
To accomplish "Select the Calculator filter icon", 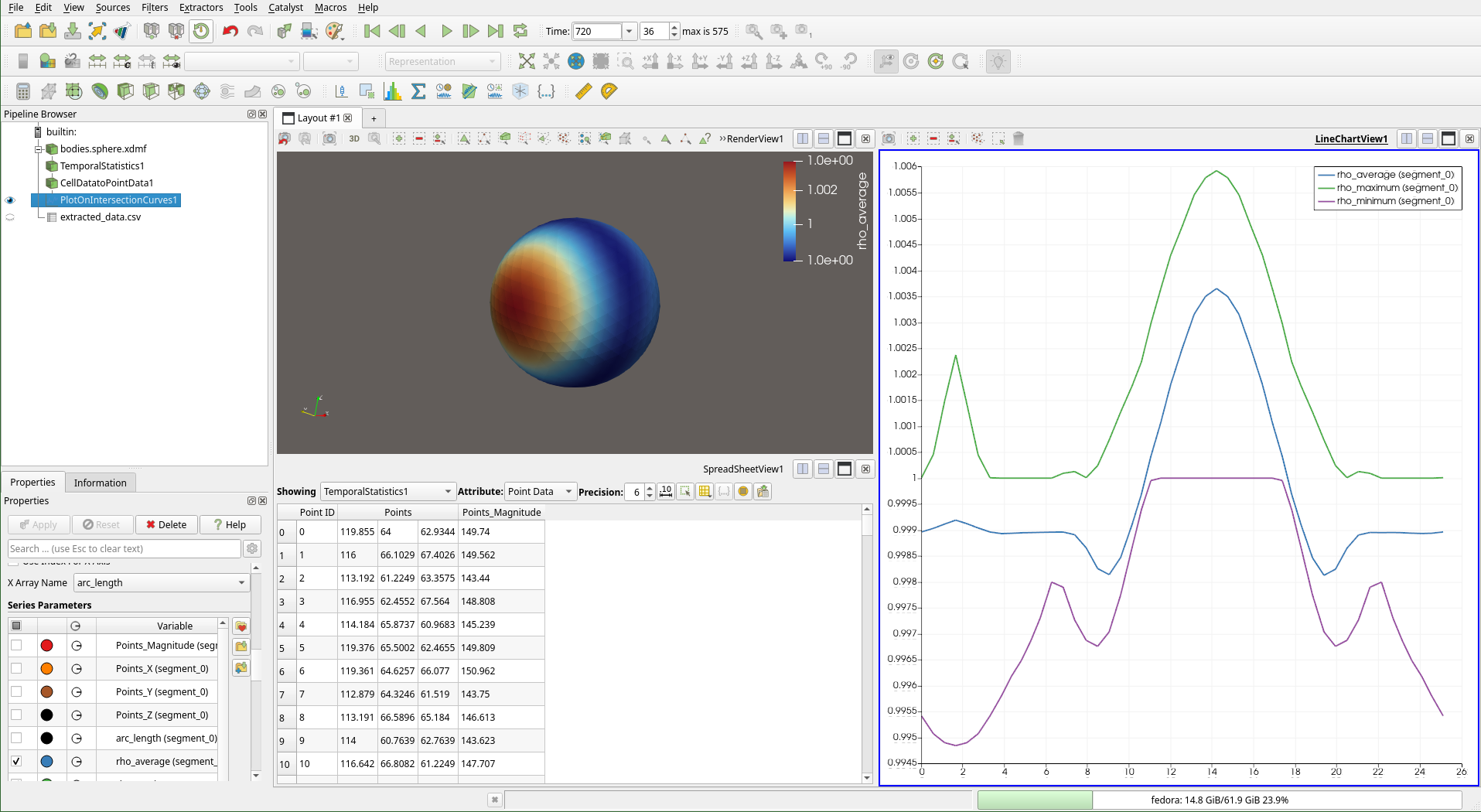I will [23, 92].
